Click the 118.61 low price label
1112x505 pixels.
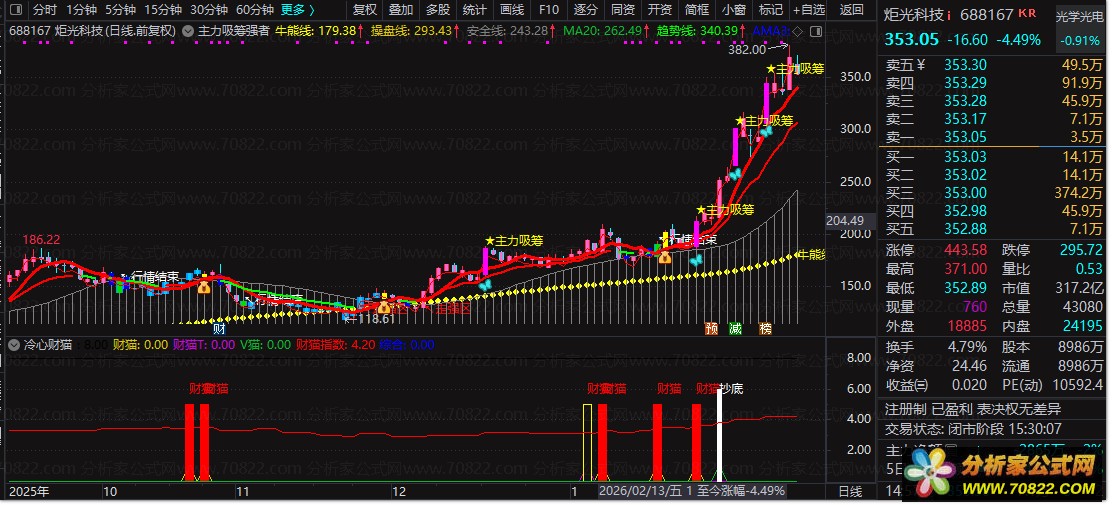click(377, 319)
